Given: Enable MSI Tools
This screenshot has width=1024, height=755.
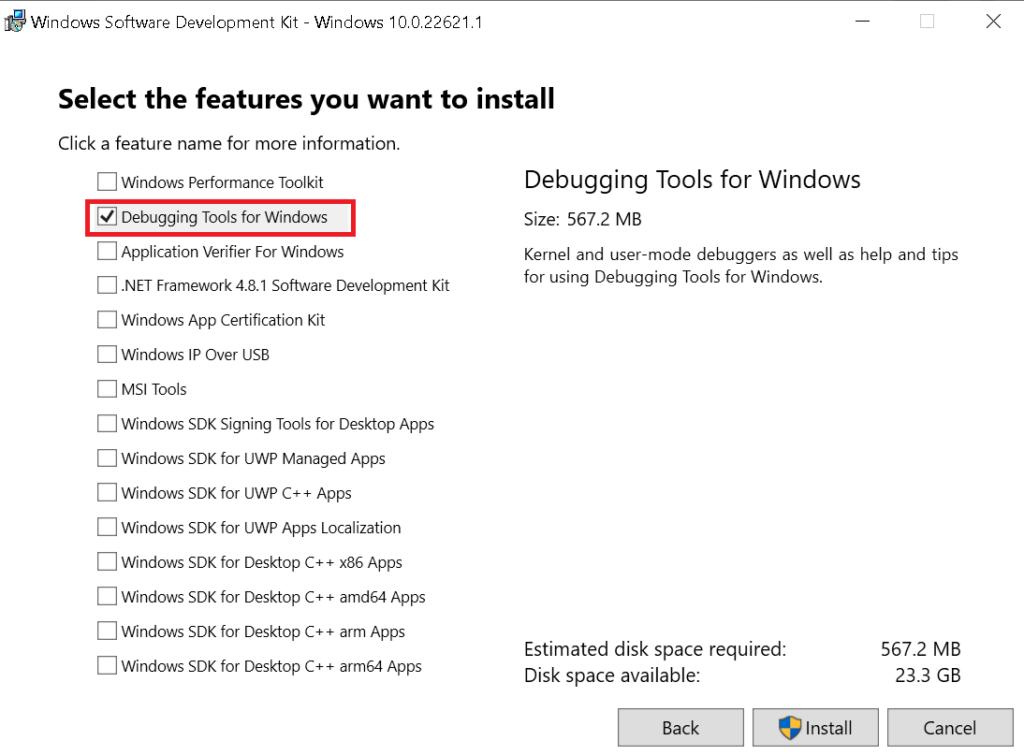Looking at the screenshot, I should (107, 389).
